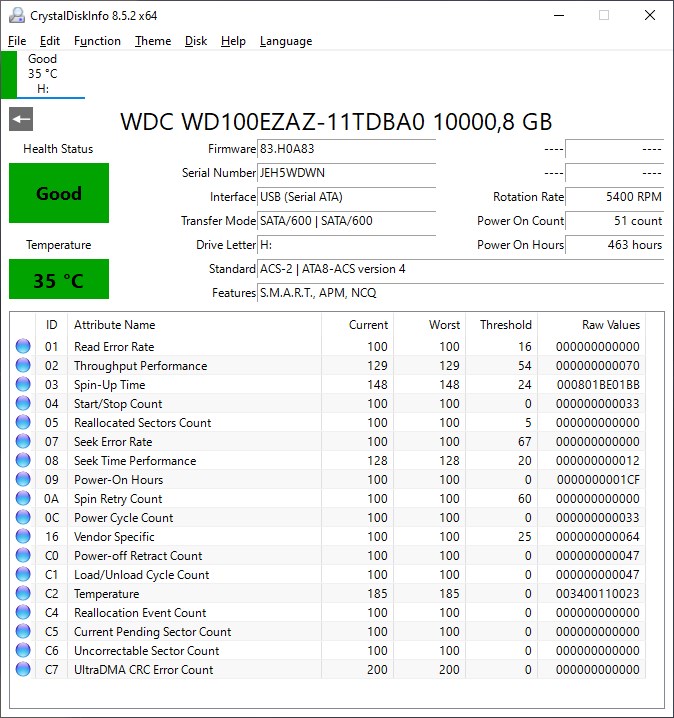Click the Features field S.M.A.R.T., APM, NCQ
674x718 pixels.
click(461, 293)
